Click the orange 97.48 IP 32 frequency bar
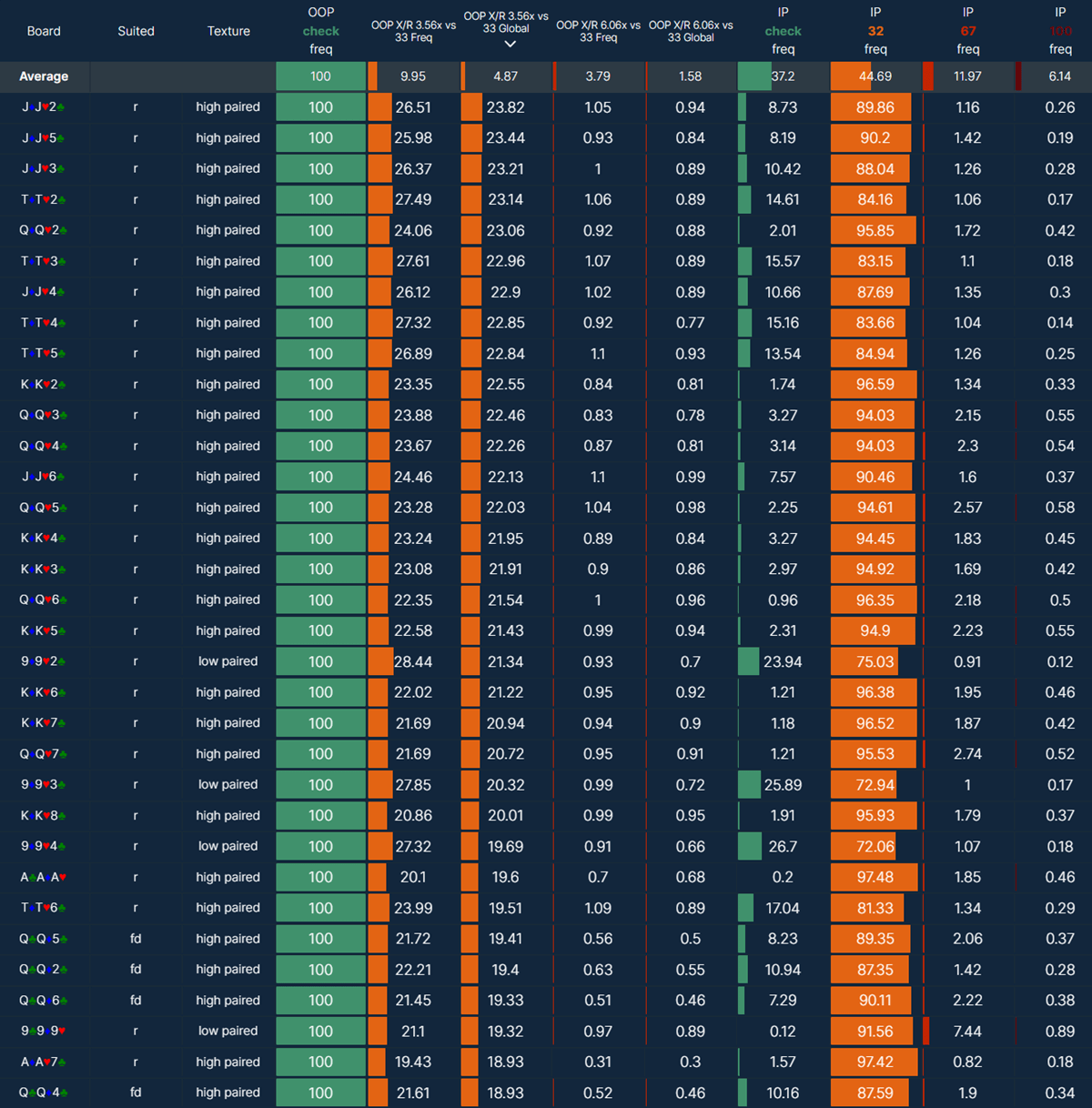Image resolution: width=1092 pixels, height=1108 pixels. pos(875,877)
